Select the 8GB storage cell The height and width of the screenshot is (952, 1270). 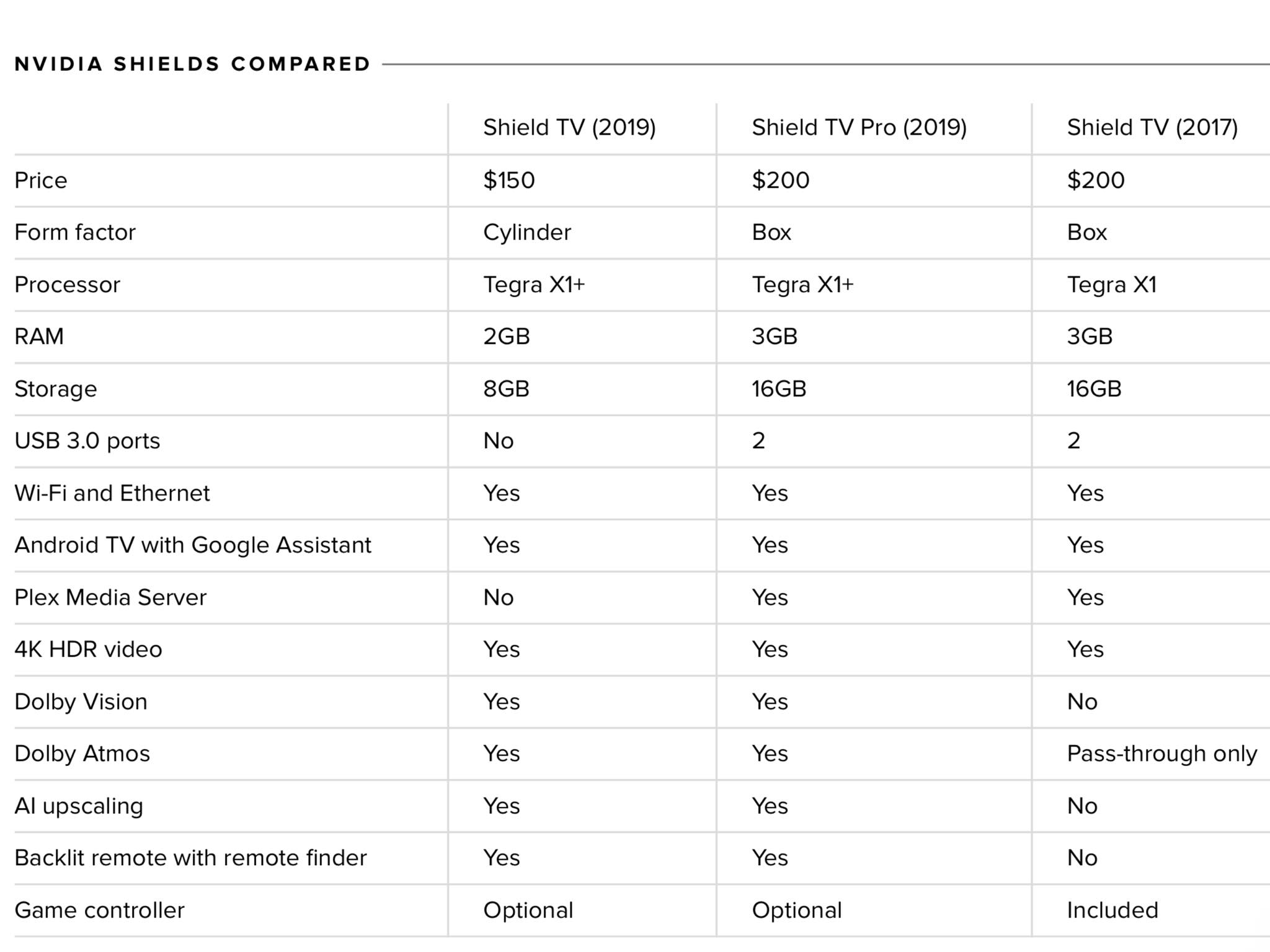pos(506,389)
